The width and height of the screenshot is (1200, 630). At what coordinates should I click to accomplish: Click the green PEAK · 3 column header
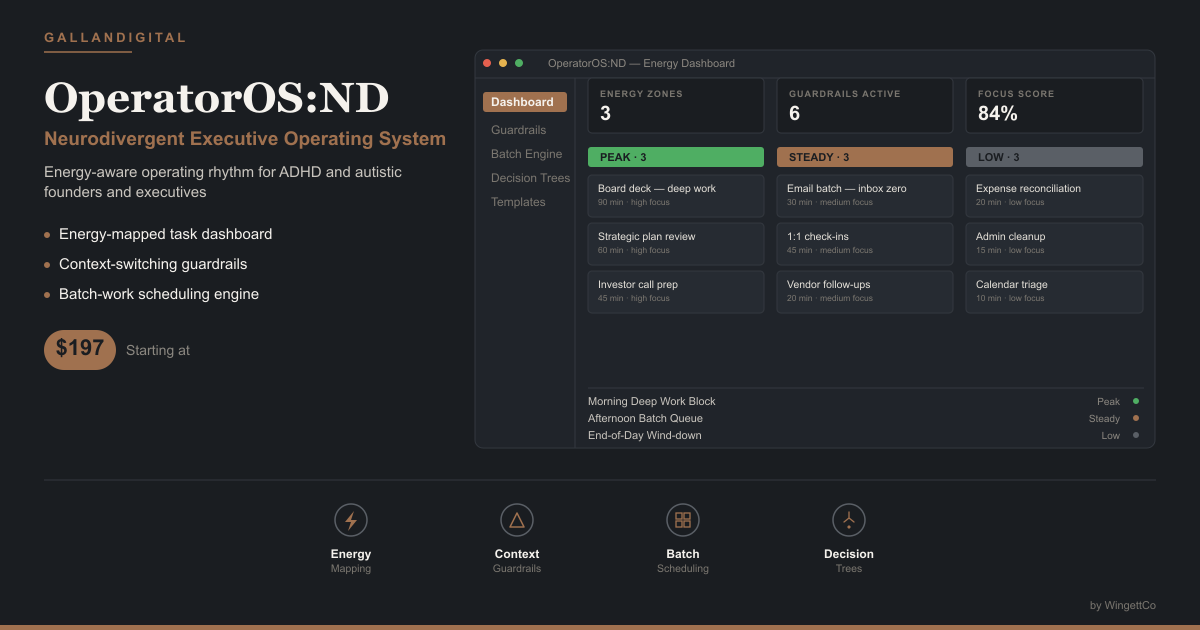pyautogui.click(x=676, y=157)
